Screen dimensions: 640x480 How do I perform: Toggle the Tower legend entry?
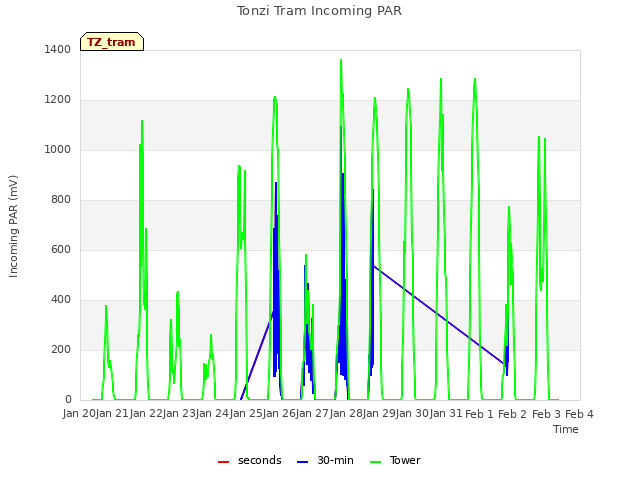(x=395, y=460)
